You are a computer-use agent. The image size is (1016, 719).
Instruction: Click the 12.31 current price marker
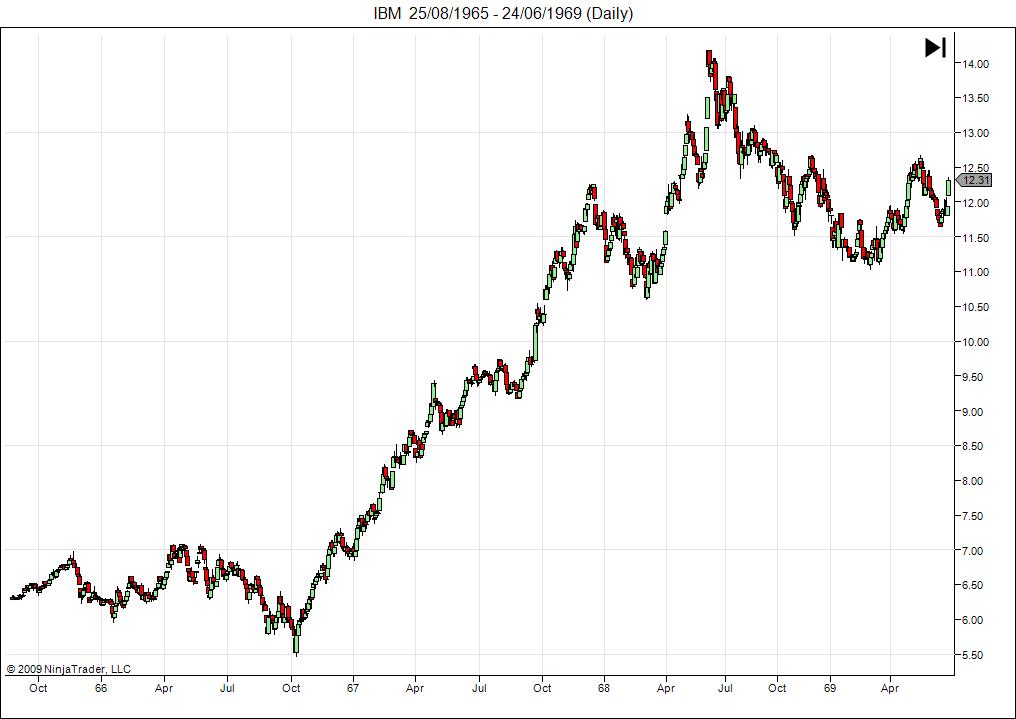click(x=974, y=181)
